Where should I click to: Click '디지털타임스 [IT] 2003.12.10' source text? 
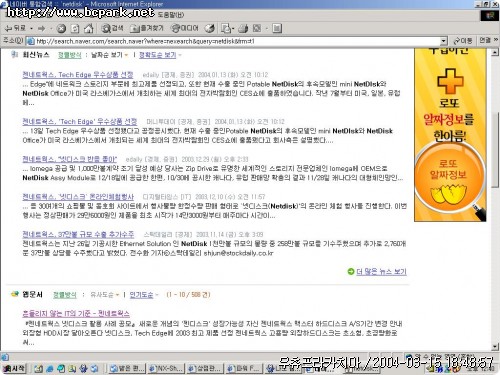(204, 197)
